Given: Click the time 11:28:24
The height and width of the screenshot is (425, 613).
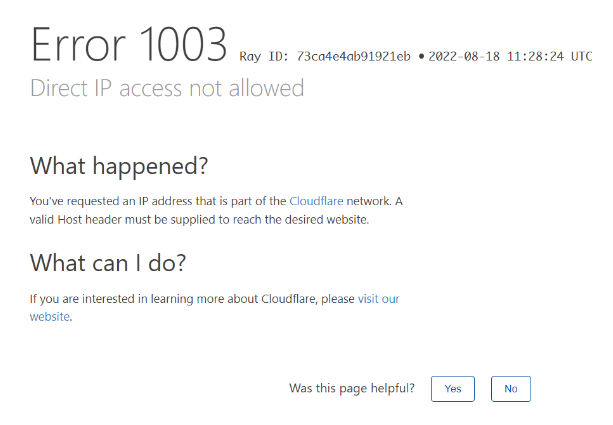Looking at the screenshot, I should click(538, 56).
